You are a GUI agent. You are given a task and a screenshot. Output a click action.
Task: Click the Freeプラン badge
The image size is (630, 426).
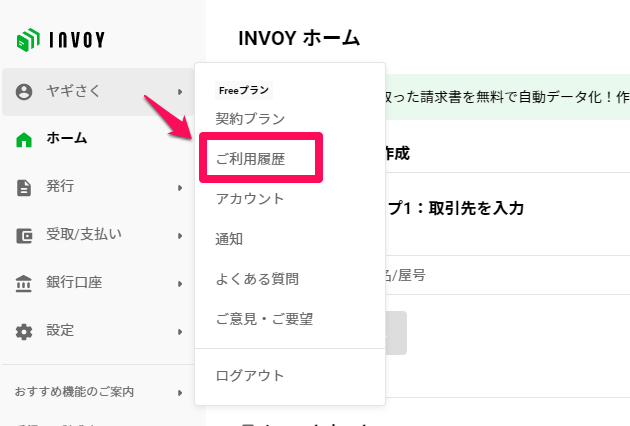click(x=244, y=90)
